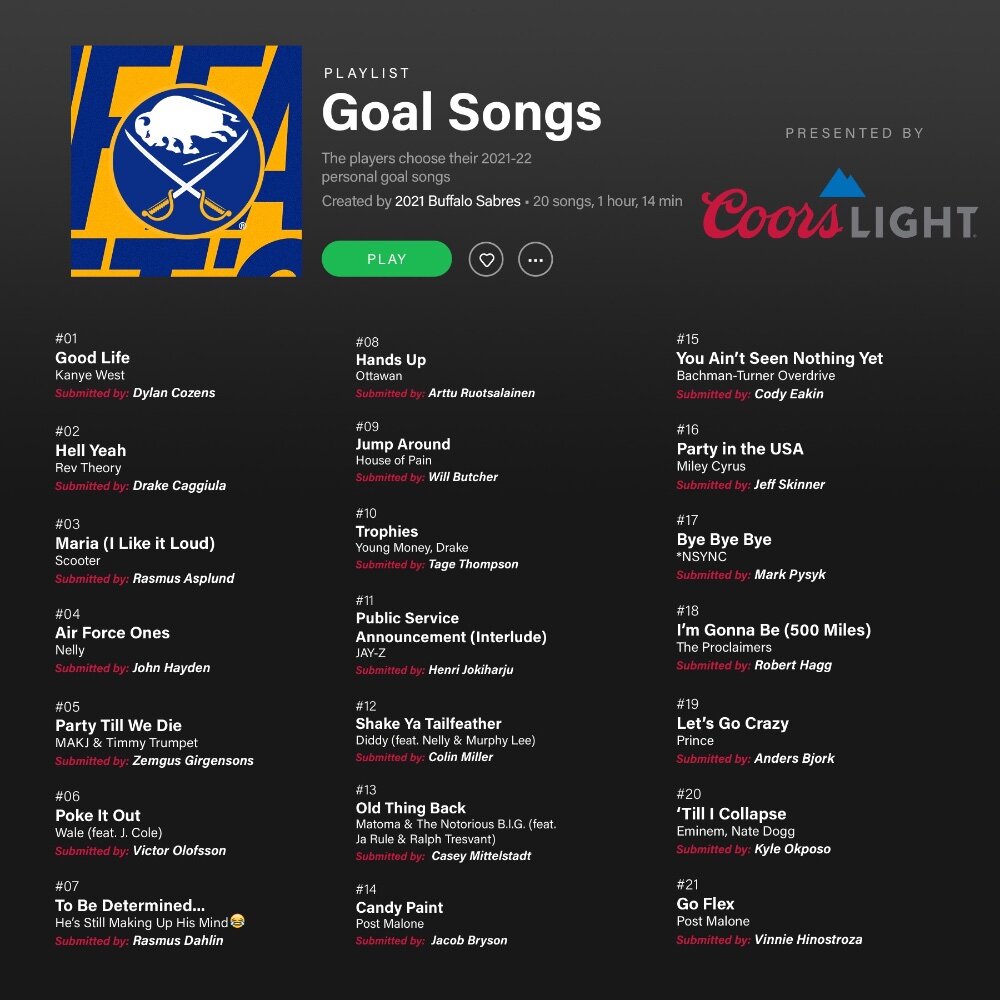Select the track Hell Yeah

[x=91, y=450]
